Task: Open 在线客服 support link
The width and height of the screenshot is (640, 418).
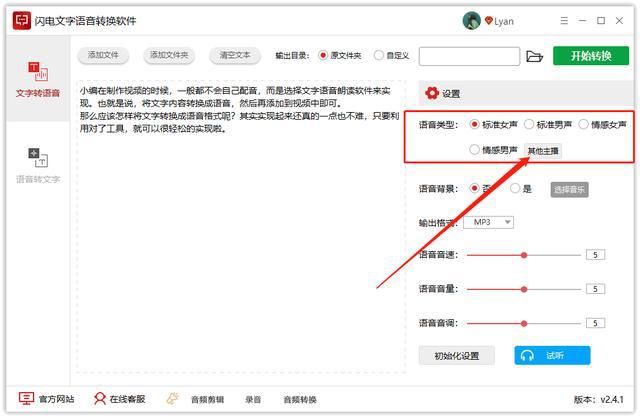Action: pyautogui.click(x=120, y=399)
